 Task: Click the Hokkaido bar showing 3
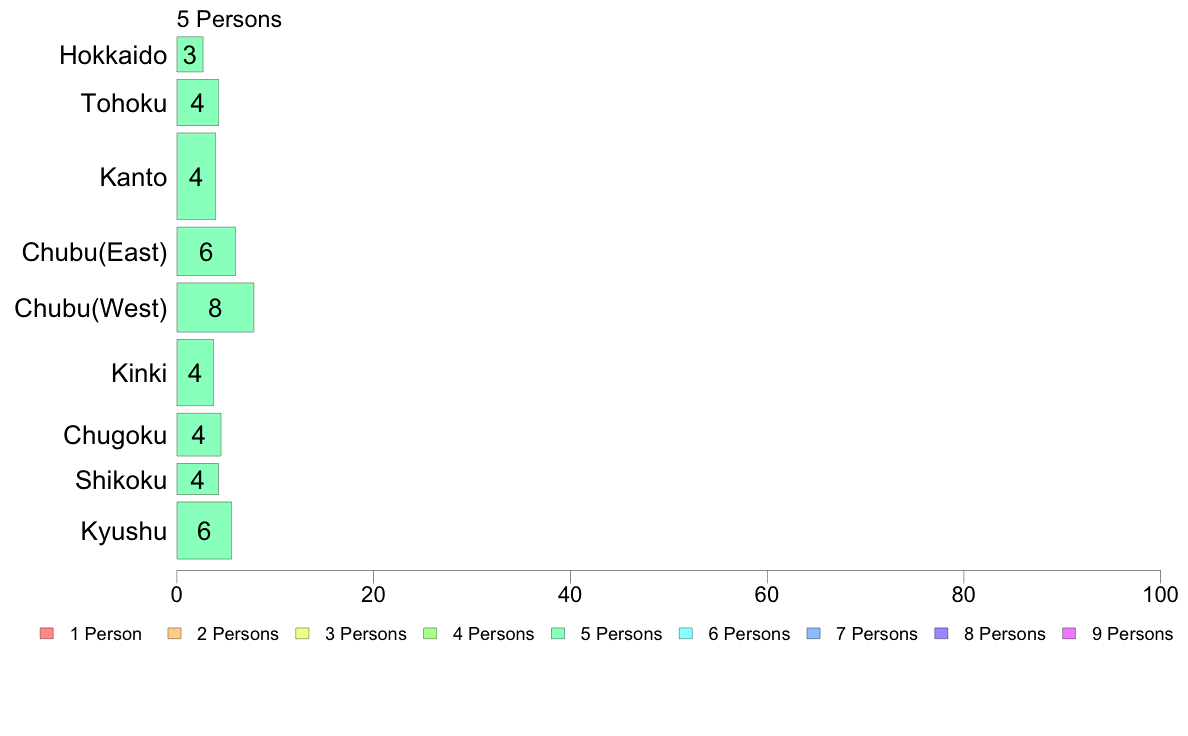point(189,55)
